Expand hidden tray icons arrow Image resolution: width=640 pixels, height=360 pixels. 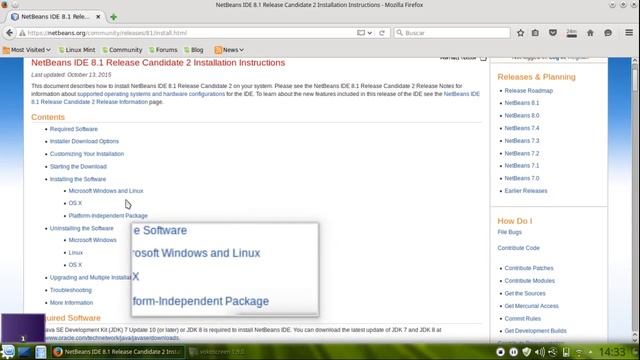[590, 352]
